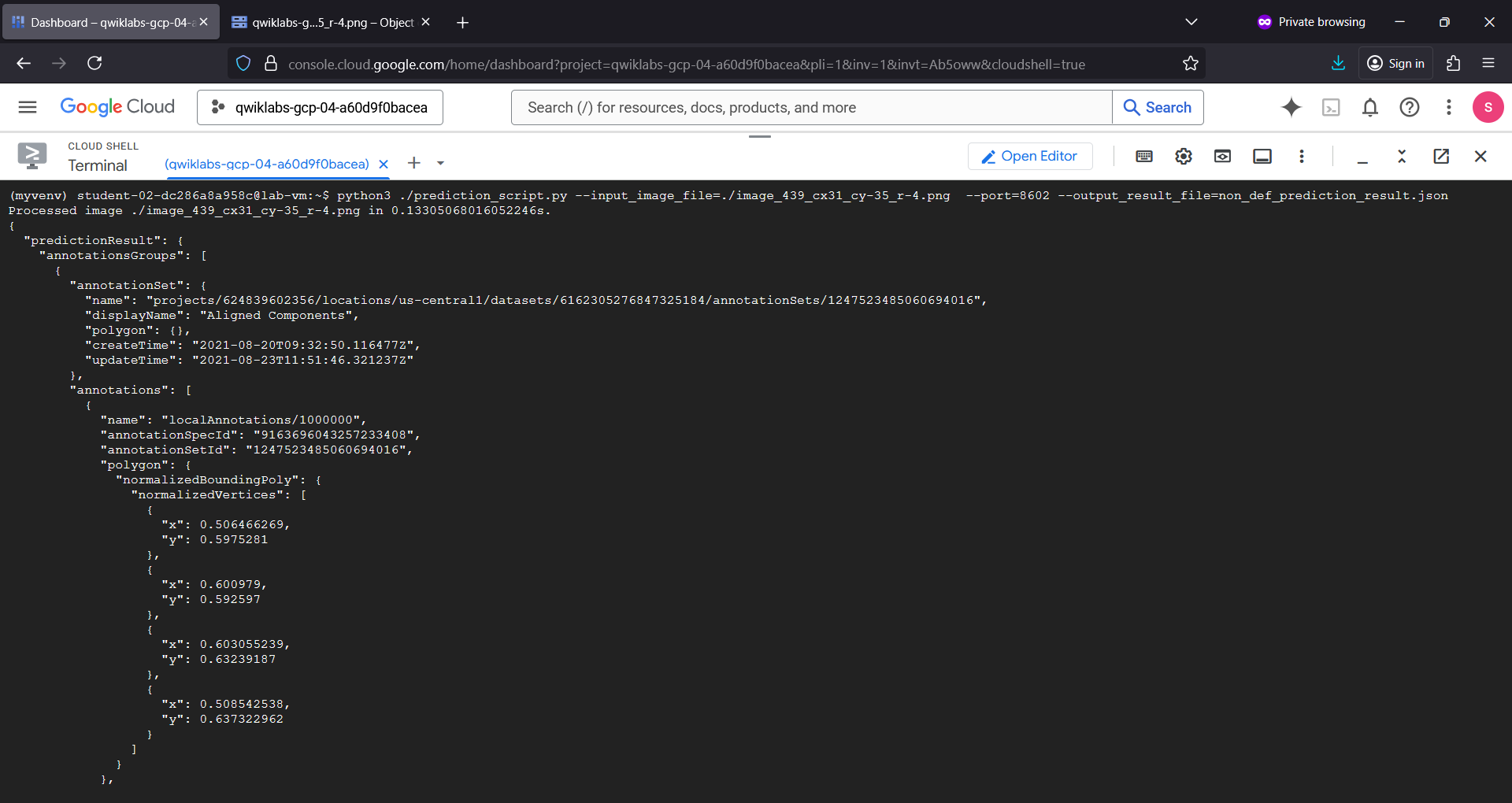Click the blue Search button

point(1158,107)
